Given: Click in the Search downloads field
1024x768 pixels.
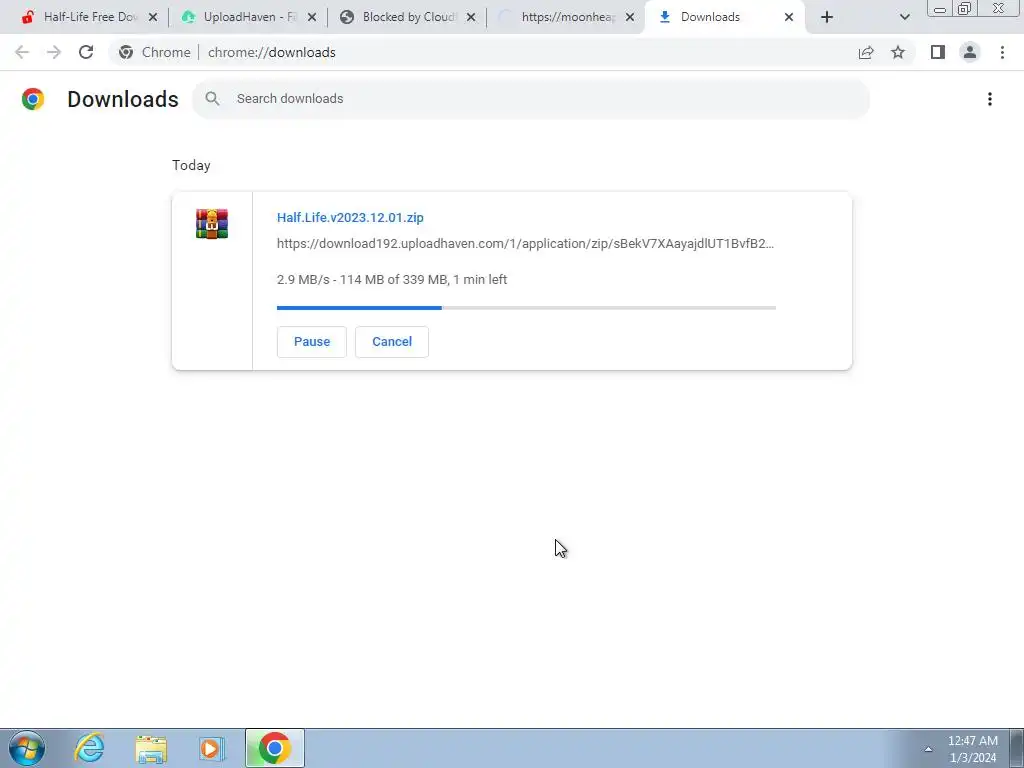Looking at the screenshot, I should point(530,99).
